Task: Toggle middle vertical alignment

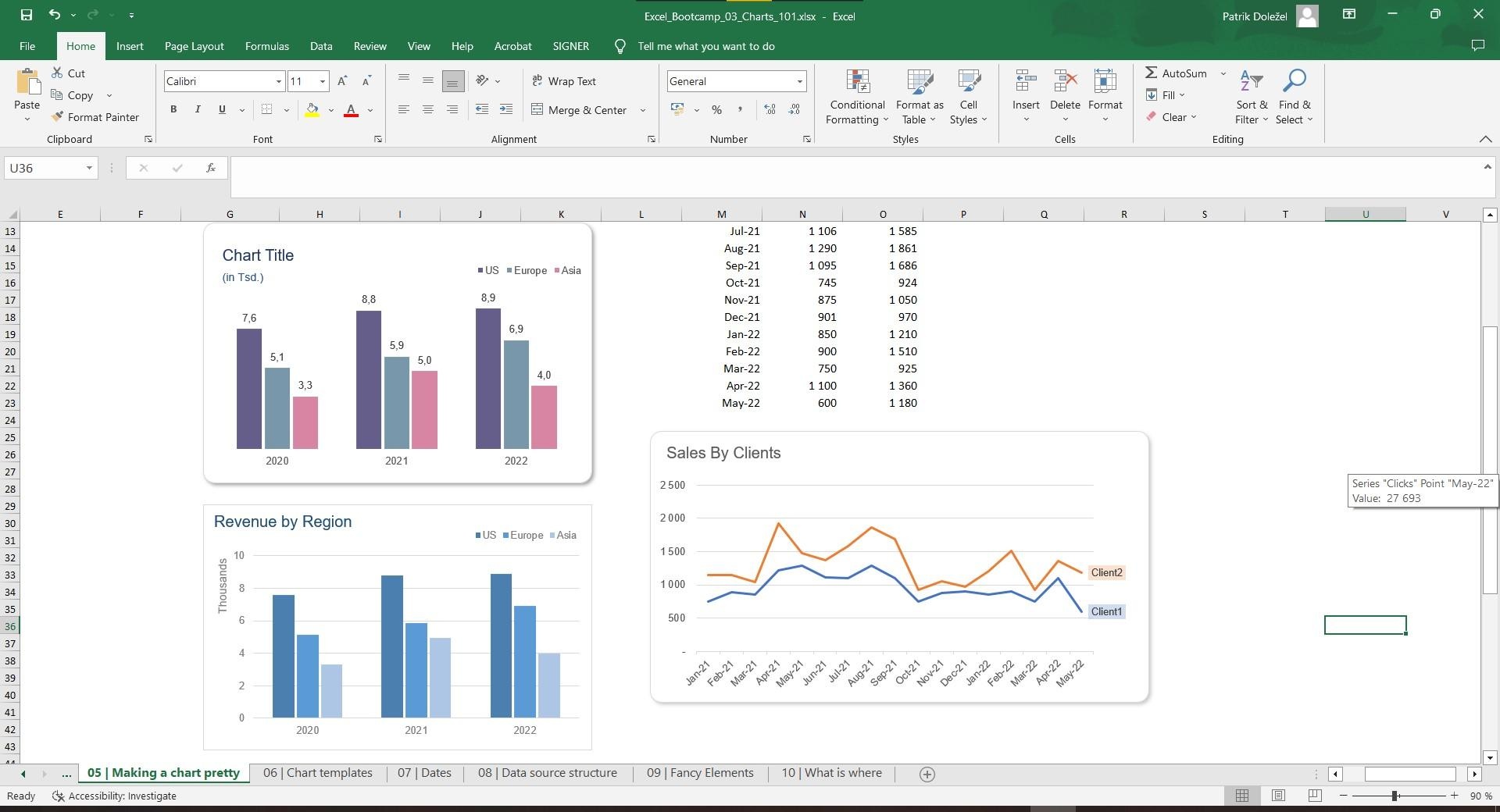Action: click(x=428, y=80)
